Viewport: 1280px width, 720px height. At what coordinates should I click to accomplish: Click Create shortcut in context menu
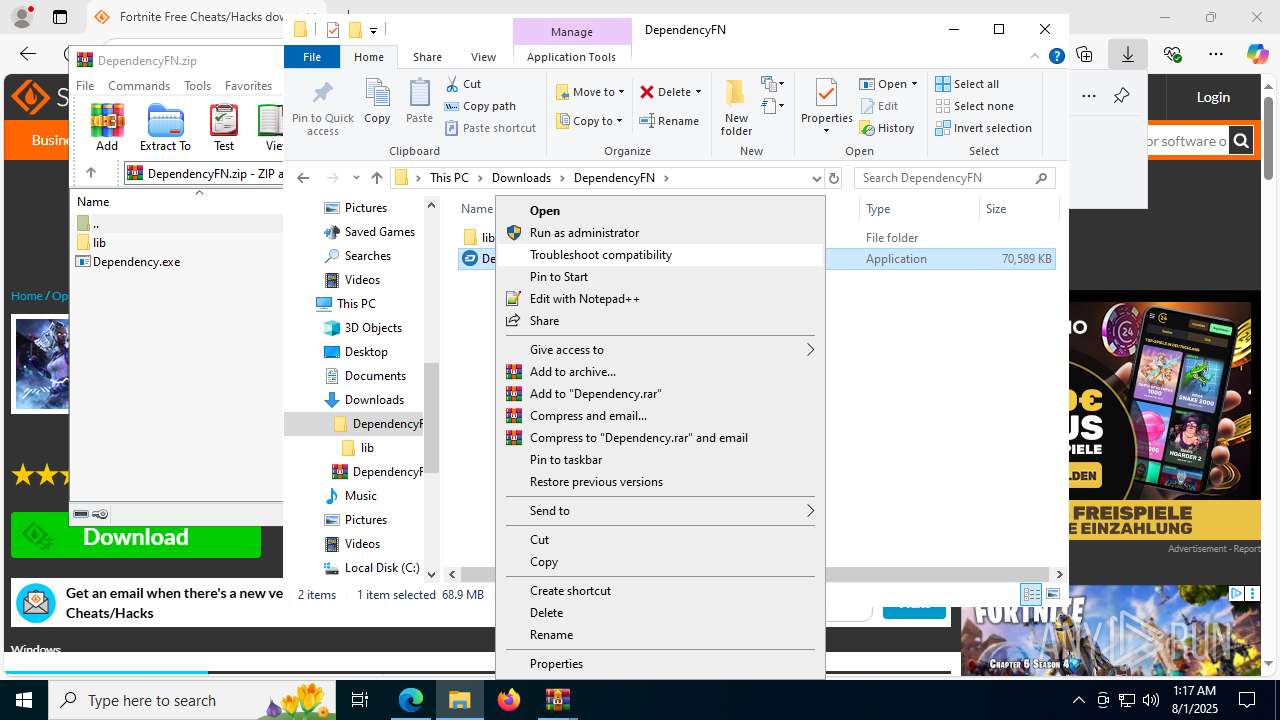point(660,591)
